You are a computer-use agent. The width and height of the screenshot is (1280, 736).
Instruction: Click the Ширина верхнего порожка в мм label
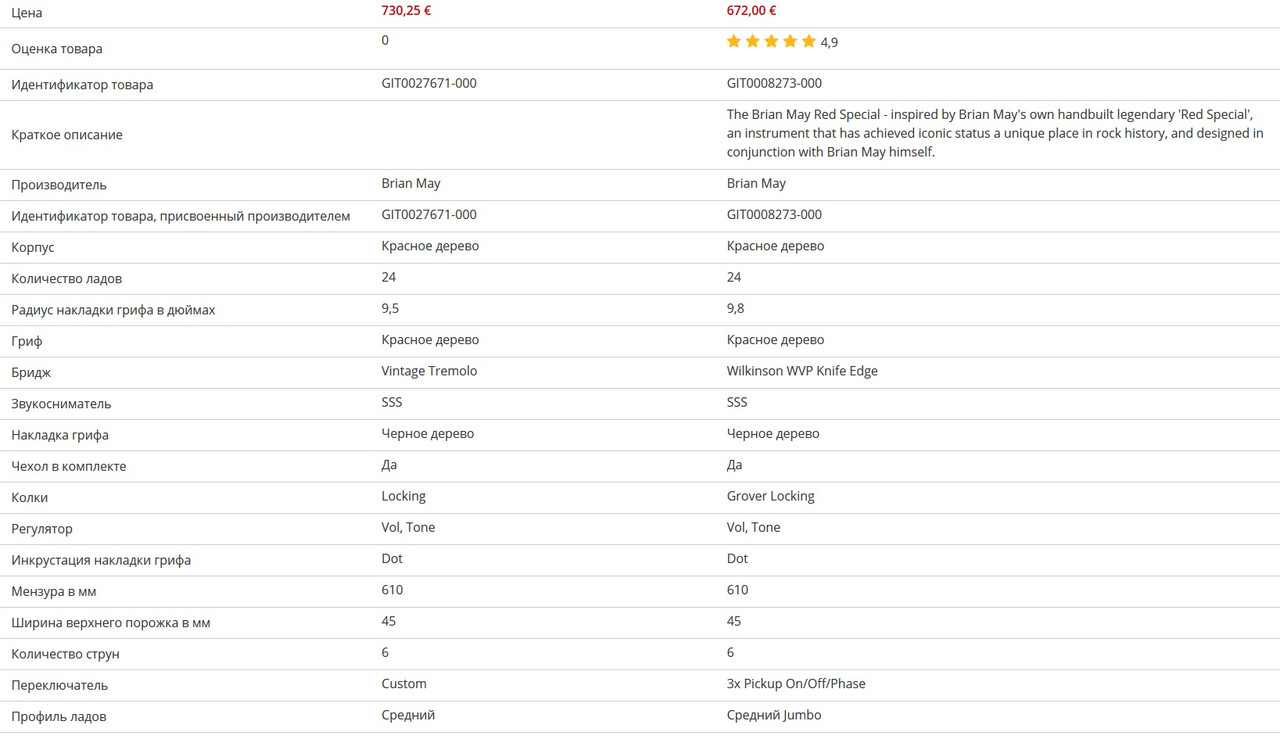(x=111, y=623)
